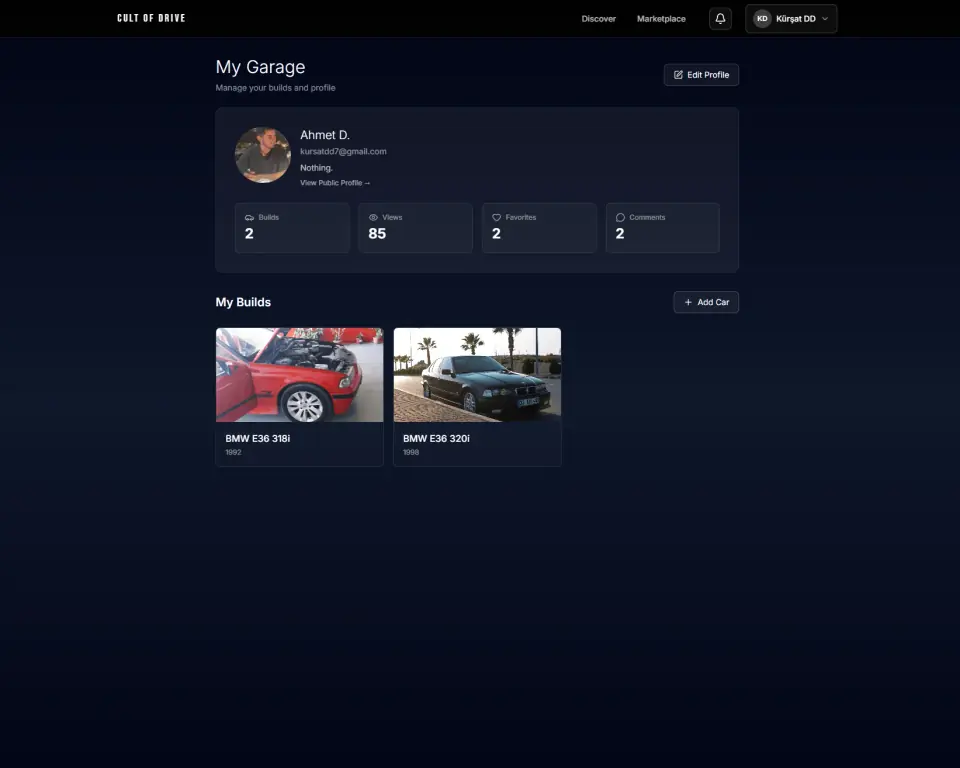Click the My Garage heading

(260, 67)
